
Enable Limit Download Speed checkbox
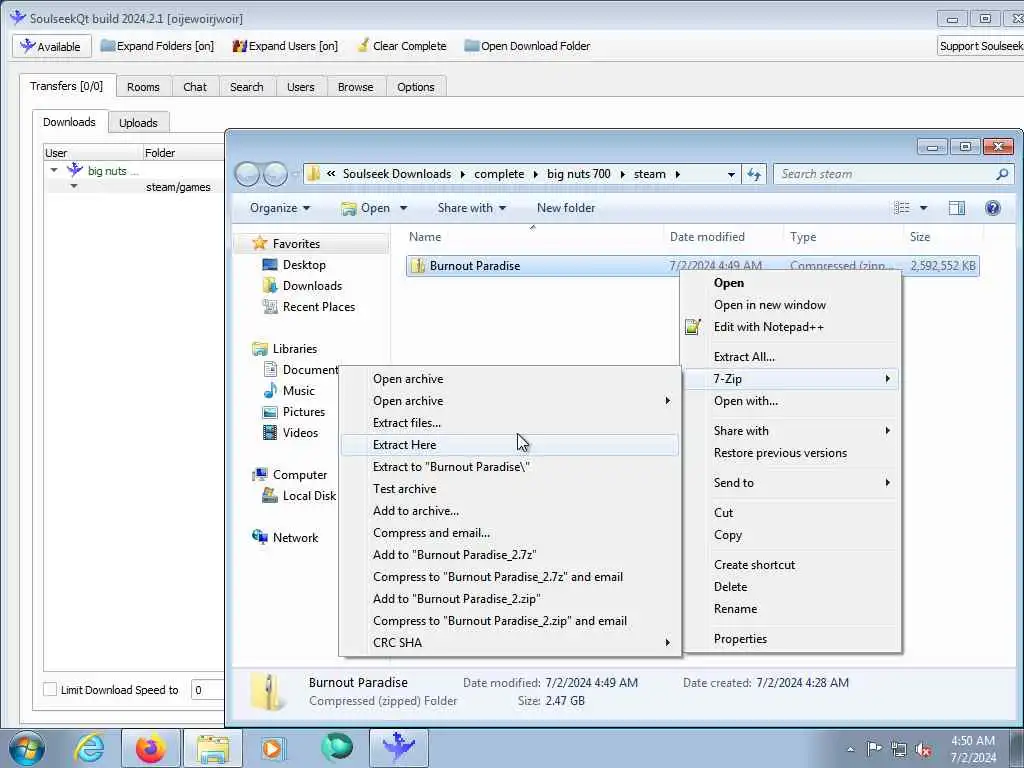50,690
